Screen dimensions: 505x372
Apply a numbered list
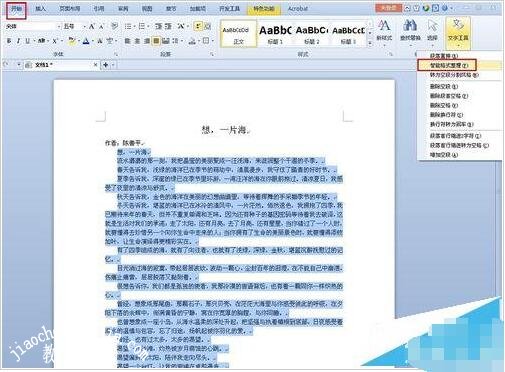[x=141, y=26]
